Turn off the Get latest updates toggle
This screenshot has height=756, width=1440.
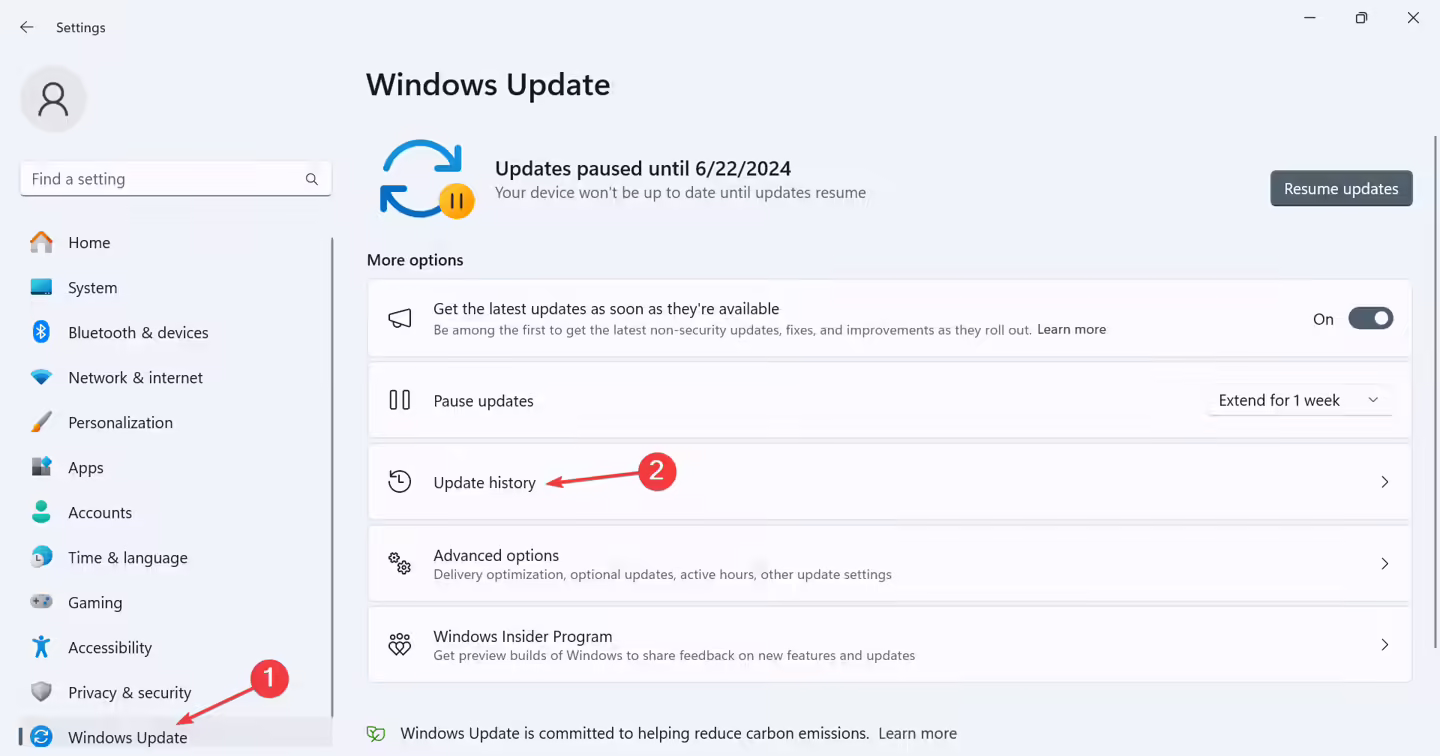tap(1370, 319)
